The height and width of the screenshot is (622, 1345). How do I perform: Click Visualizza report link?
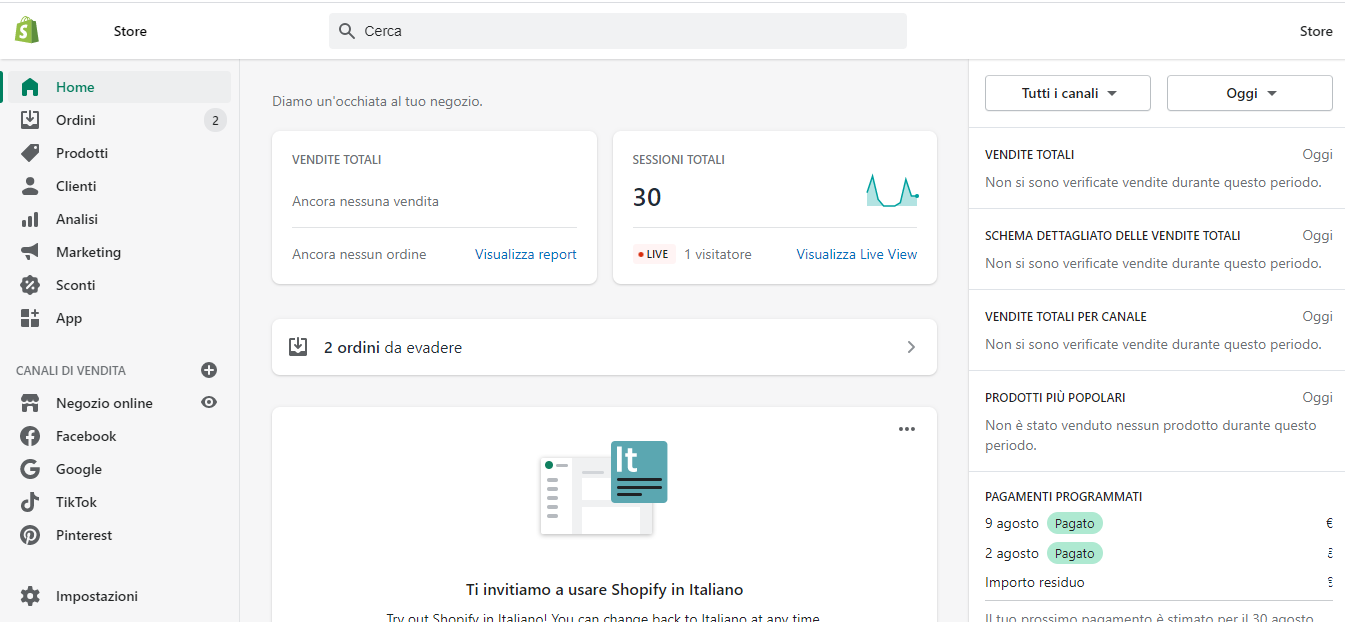(x=525, y=254)
